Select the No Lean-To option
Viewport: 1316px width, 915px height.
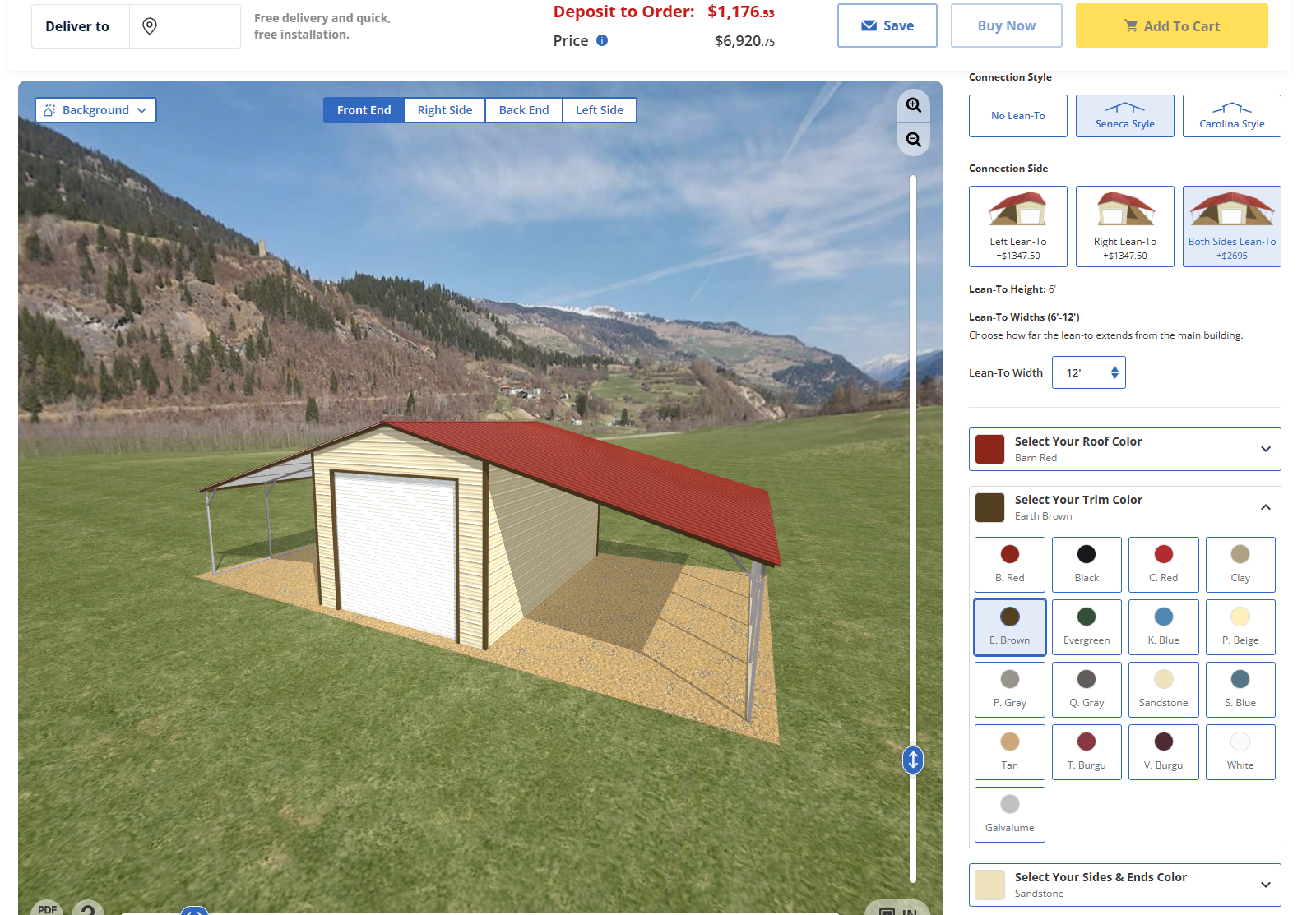click(1018, 116)
